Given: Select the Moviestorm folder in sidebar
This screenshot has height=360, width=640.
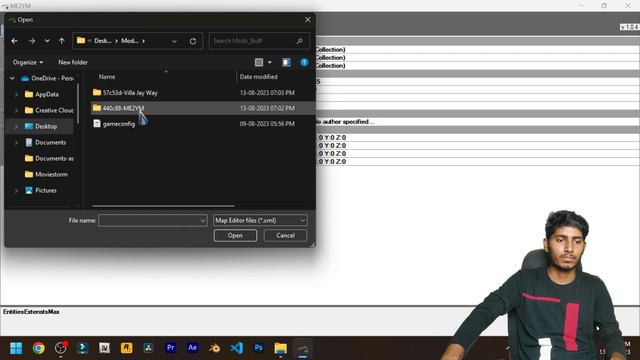Looking at the screenshot, I should pyautogui.click(x=46, y=174).
